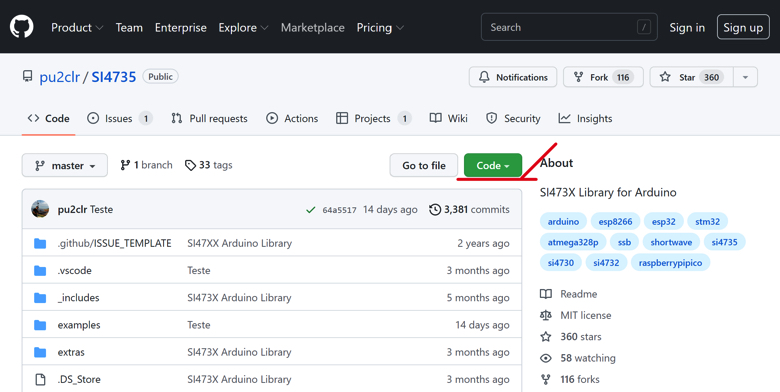780x392 pixels.
Task: Select the stm32 topic tag
Action: point(707,221)
